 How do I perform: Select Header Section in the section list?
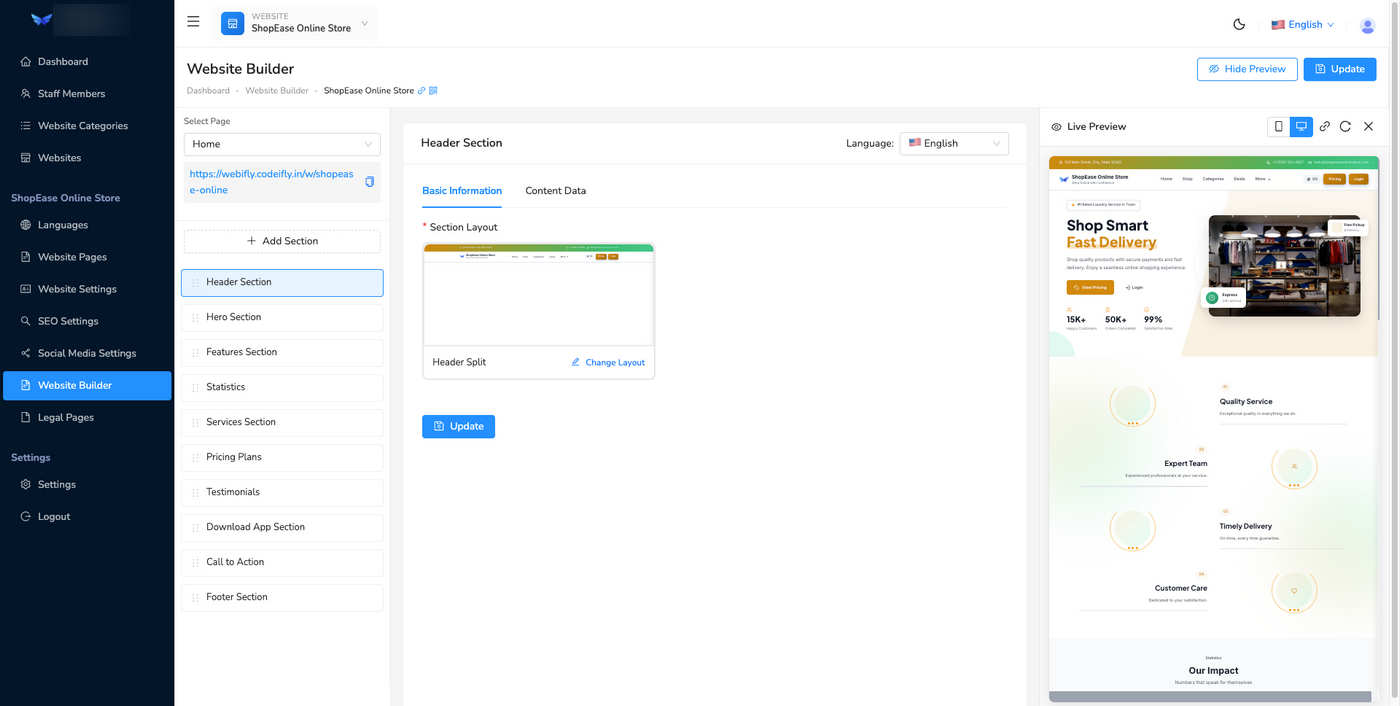[282, 282]
